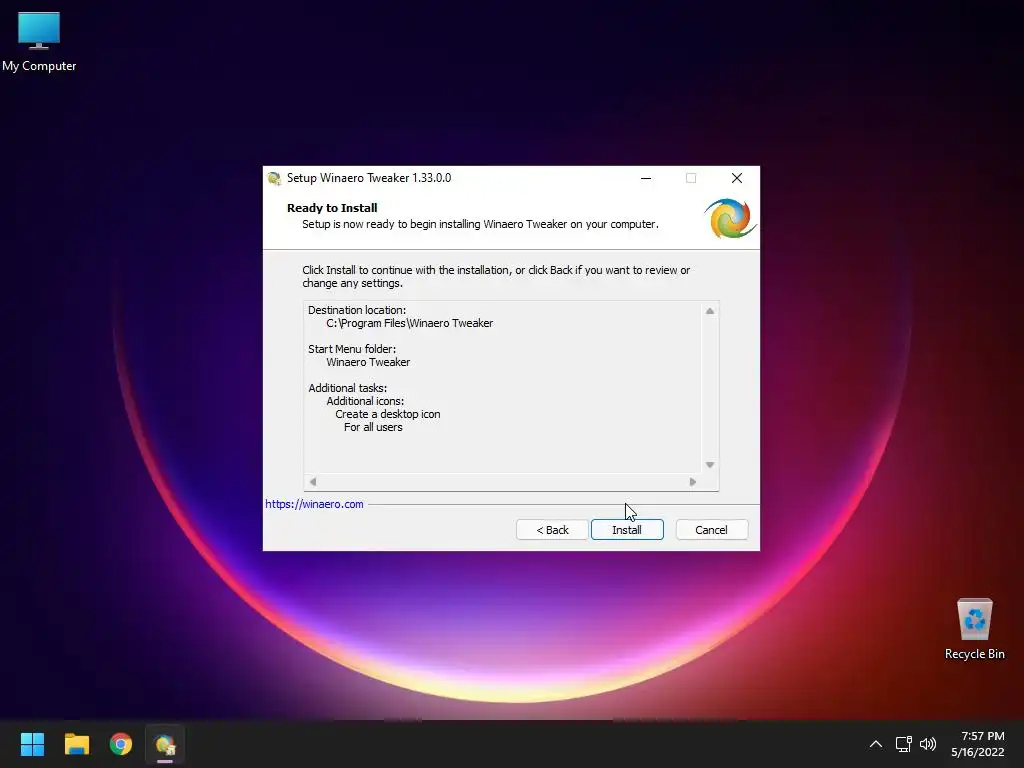1024x768 pixels.
Task: Select the Recycle Bin desktop icon
Action: [974, 629]
